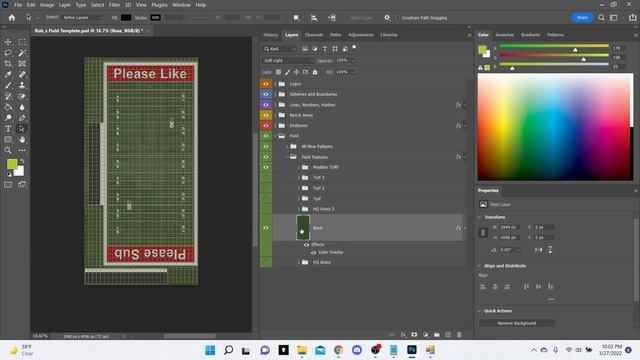
Task: Select the Blur tool
Action: point(22,107)
